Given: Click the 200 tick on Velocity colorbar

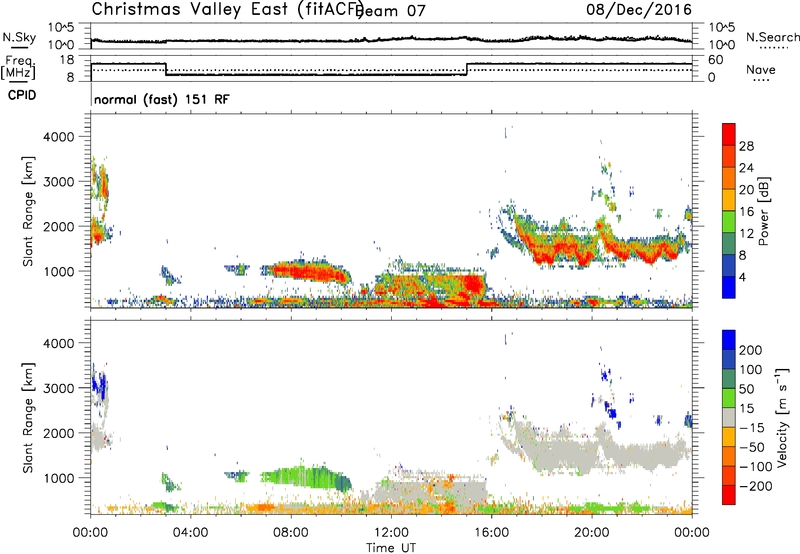Looking at the screenshot, I should 751,350.
